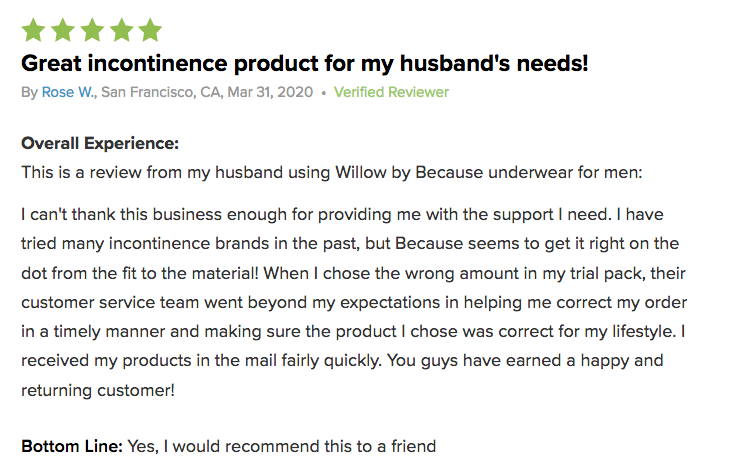This screenshot has width=752, height=472.
Task: Click the Overall Experience heading
Action: (x=100, y=143)
